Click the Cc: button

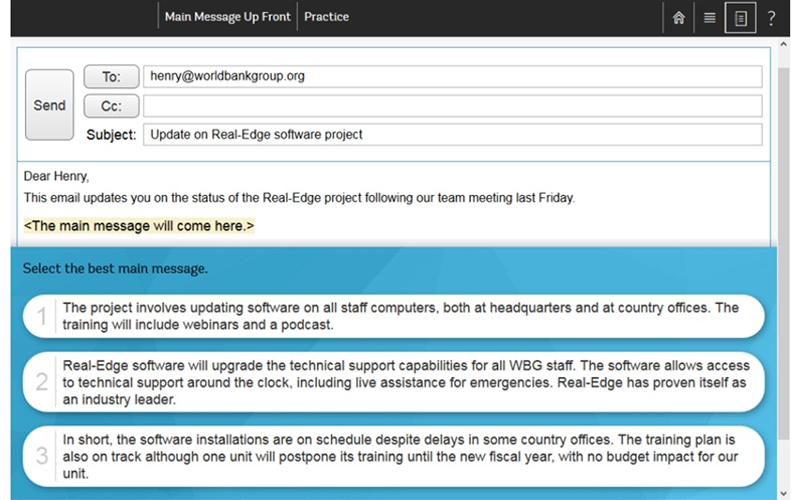[x=111, y=106]
